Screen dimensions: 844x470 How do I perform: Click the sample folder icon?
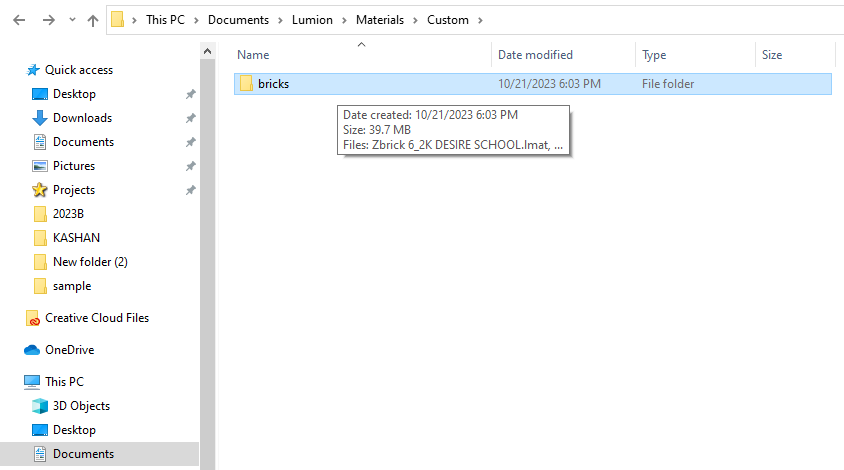pos(40,286)
